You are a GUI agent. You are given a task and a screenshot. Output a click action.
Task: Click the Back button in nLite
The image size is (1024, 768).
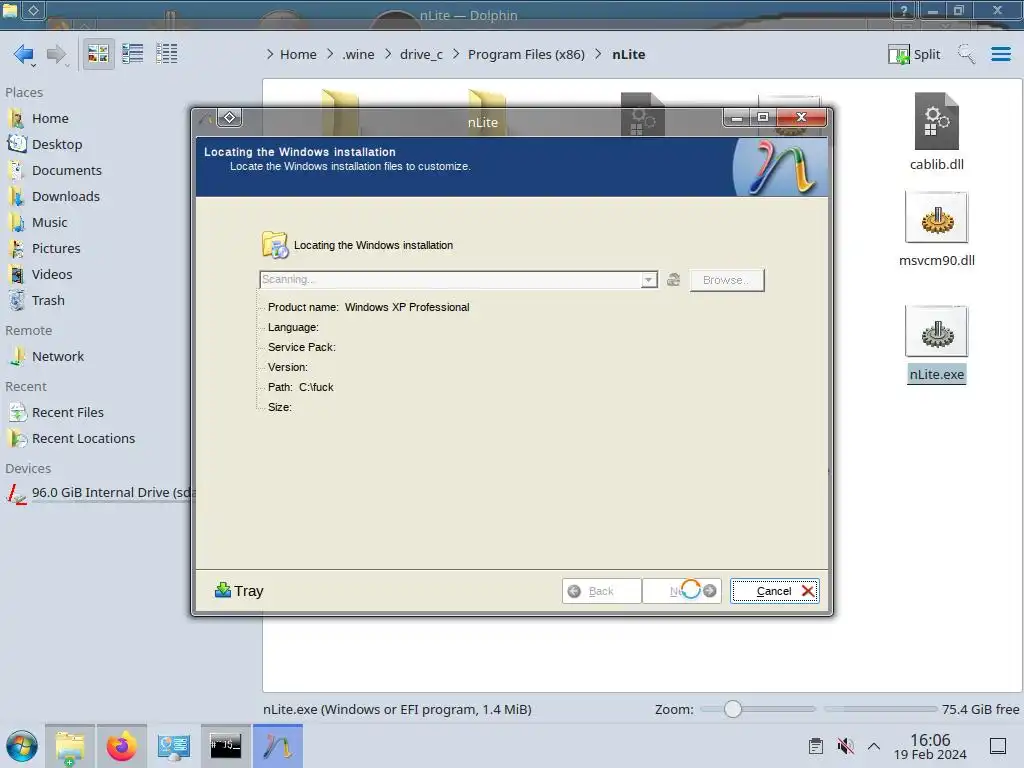click(x=601, y=591)
